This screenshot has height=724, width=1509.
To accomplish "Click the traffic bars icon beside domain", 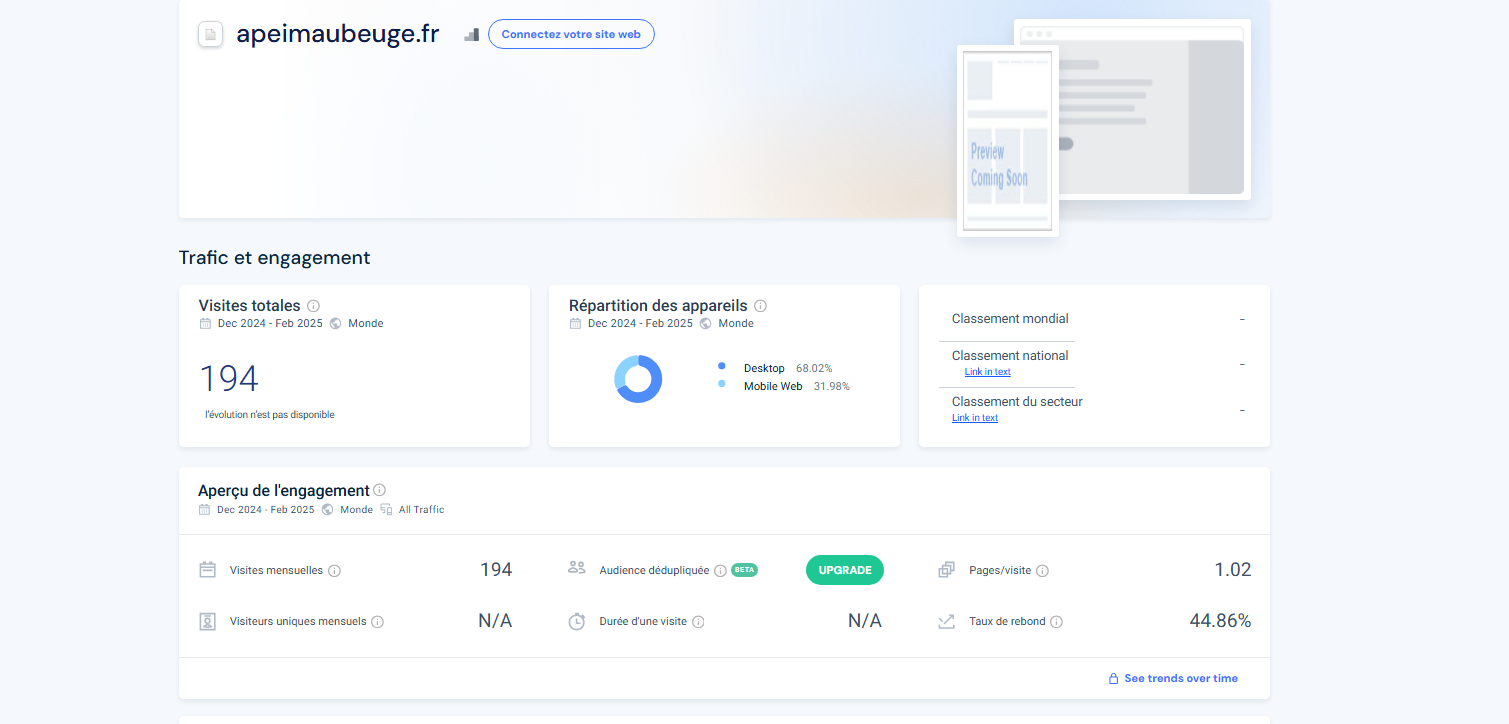I will pyautogui.click(x=472, y=35).
